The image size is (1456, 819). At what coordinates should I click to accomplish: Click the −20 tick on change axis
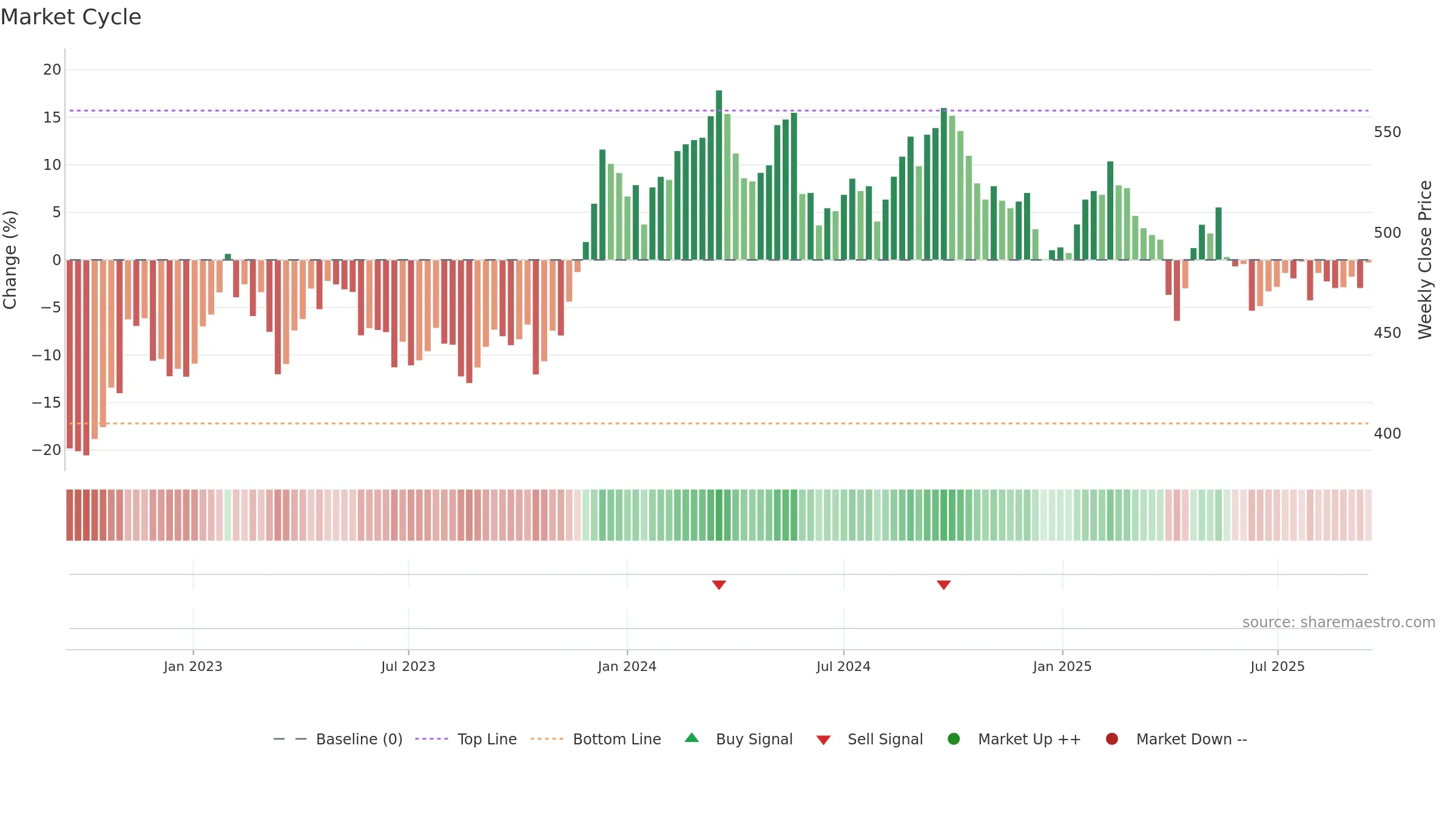[x=47, y=450]
